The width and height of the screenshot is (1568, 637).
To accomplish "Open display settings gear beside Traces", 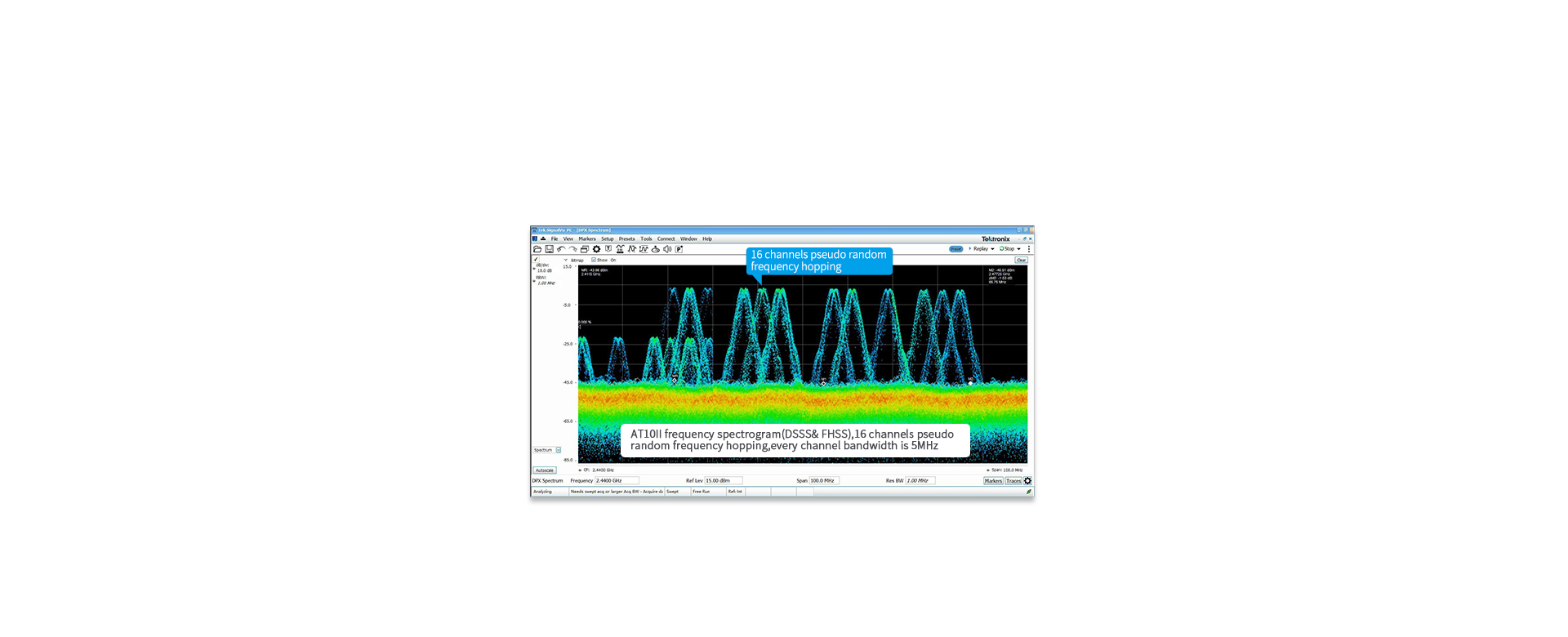I will [1027, 481].
